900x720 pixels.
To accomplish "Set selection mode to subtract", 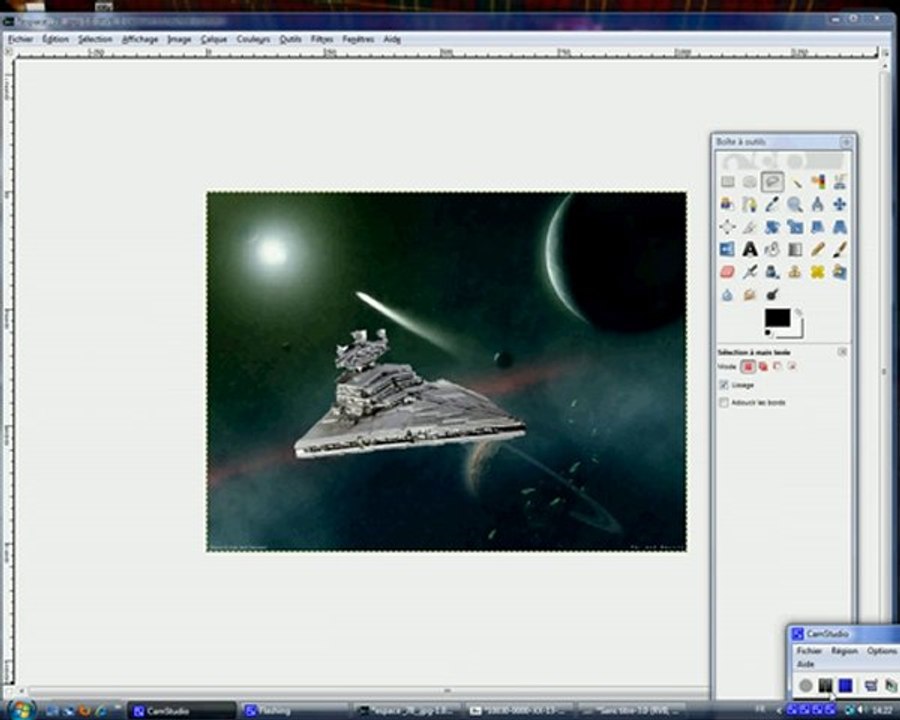I will click(x=778, y=366).
